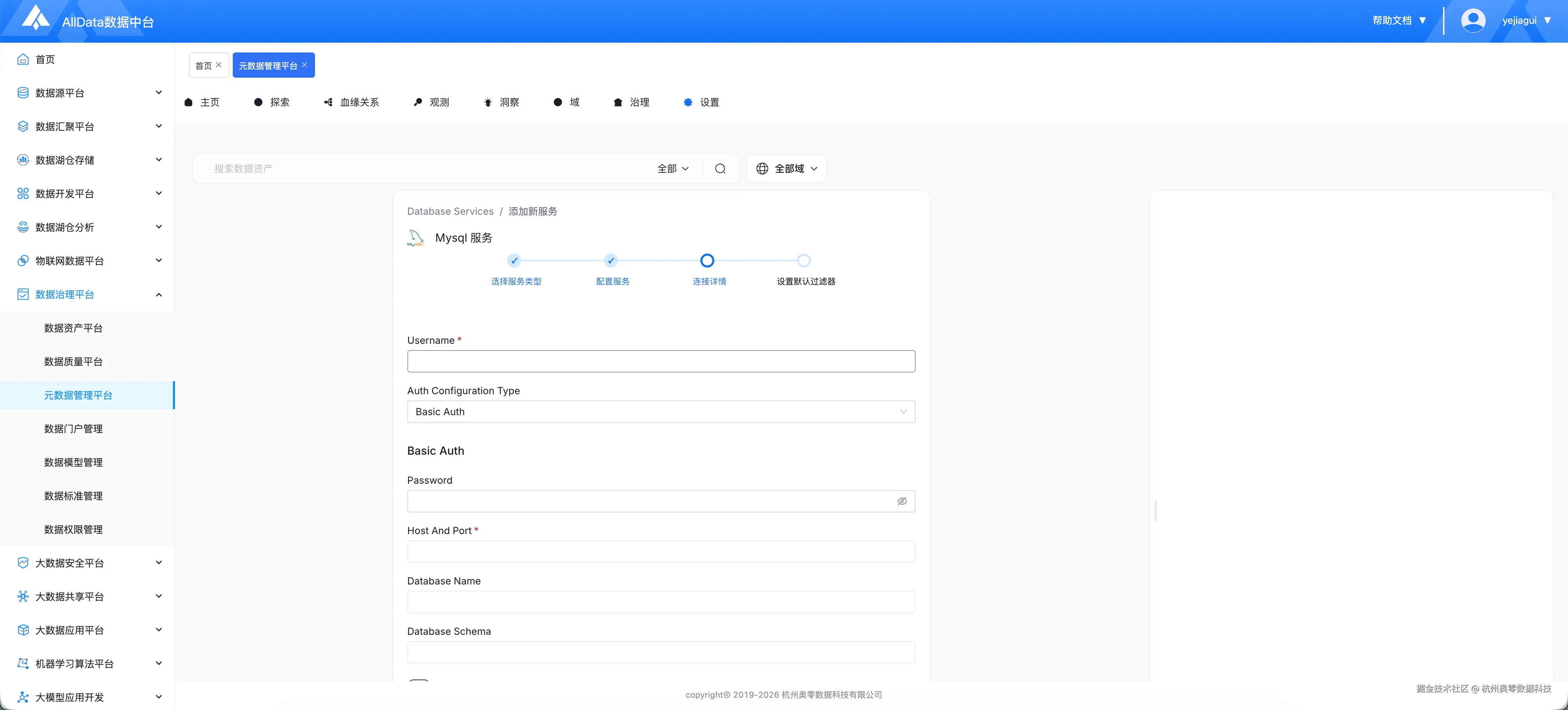Image resolution: width=1568 pixels, height=710 pixels.
Task: Open the user avatar icon
Action: click(x=1472, y=20)
